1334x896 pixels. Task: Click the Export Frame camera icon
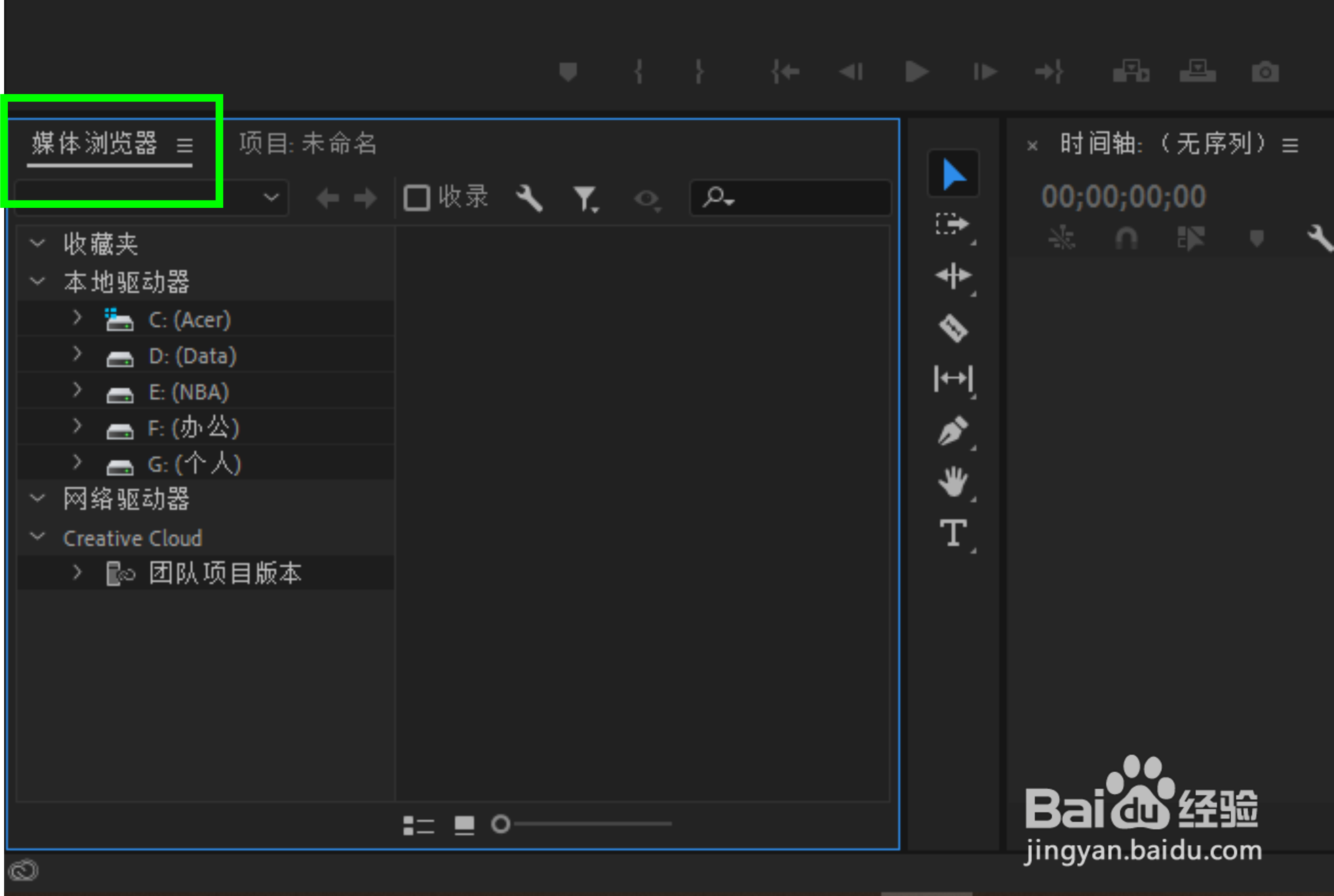tap(1265, 72)
